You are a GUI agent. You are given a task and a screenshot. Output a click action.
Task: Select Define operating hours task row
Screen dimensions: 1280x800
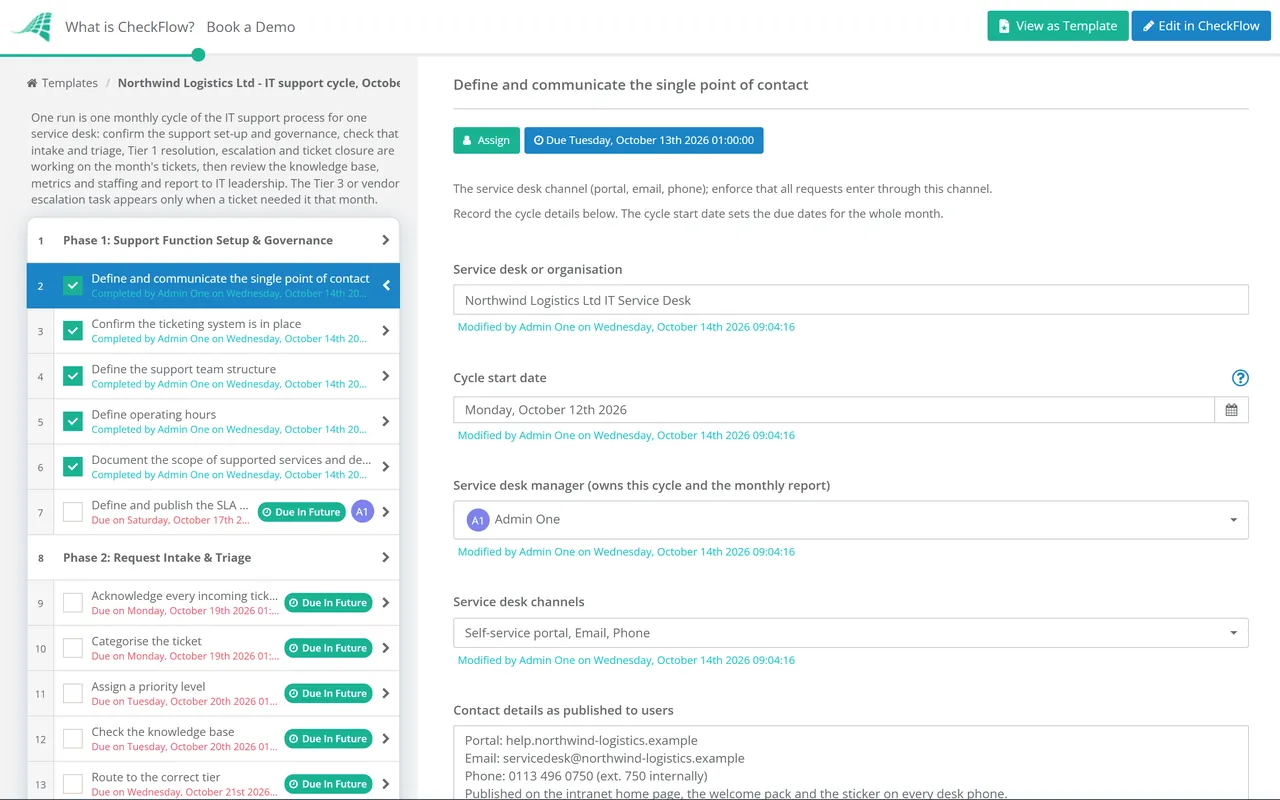click(213, 422)
